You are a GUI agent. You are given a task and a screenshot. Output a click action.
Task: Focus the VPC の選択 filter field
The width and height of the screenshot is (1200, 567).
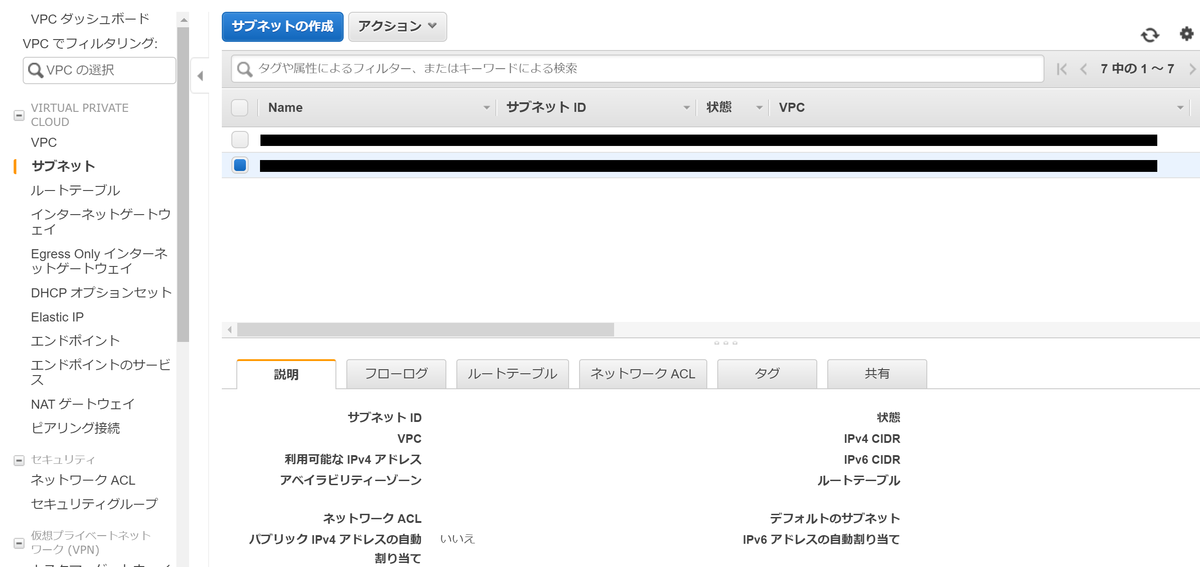(x=99, y=70)
